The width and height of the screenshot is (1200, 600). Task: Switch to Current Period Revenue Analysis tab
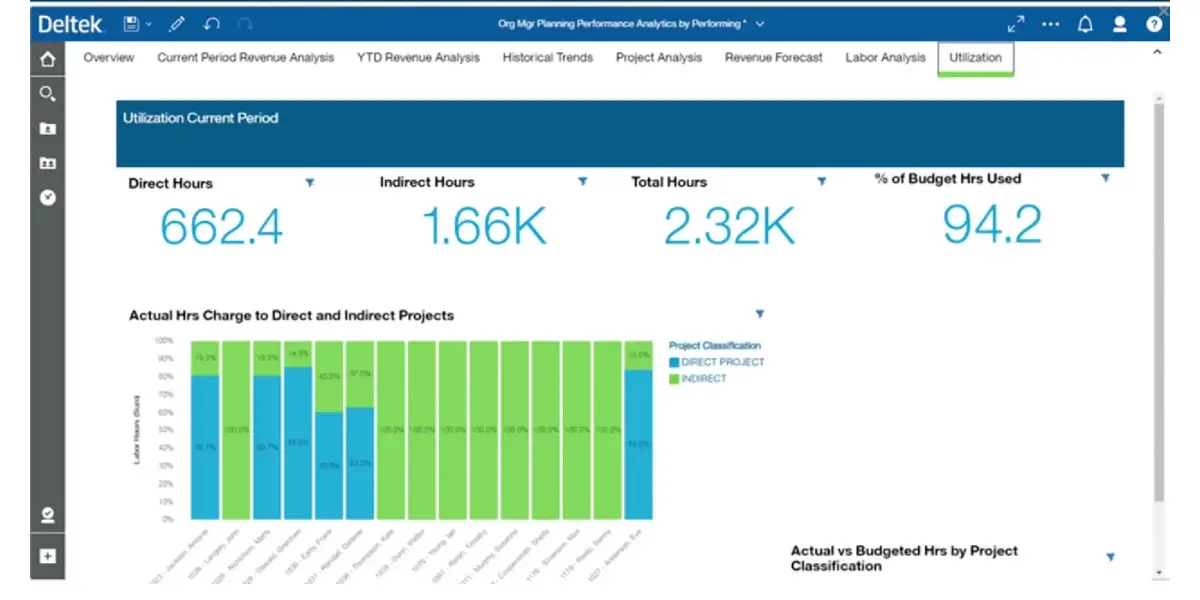(246, 58)
